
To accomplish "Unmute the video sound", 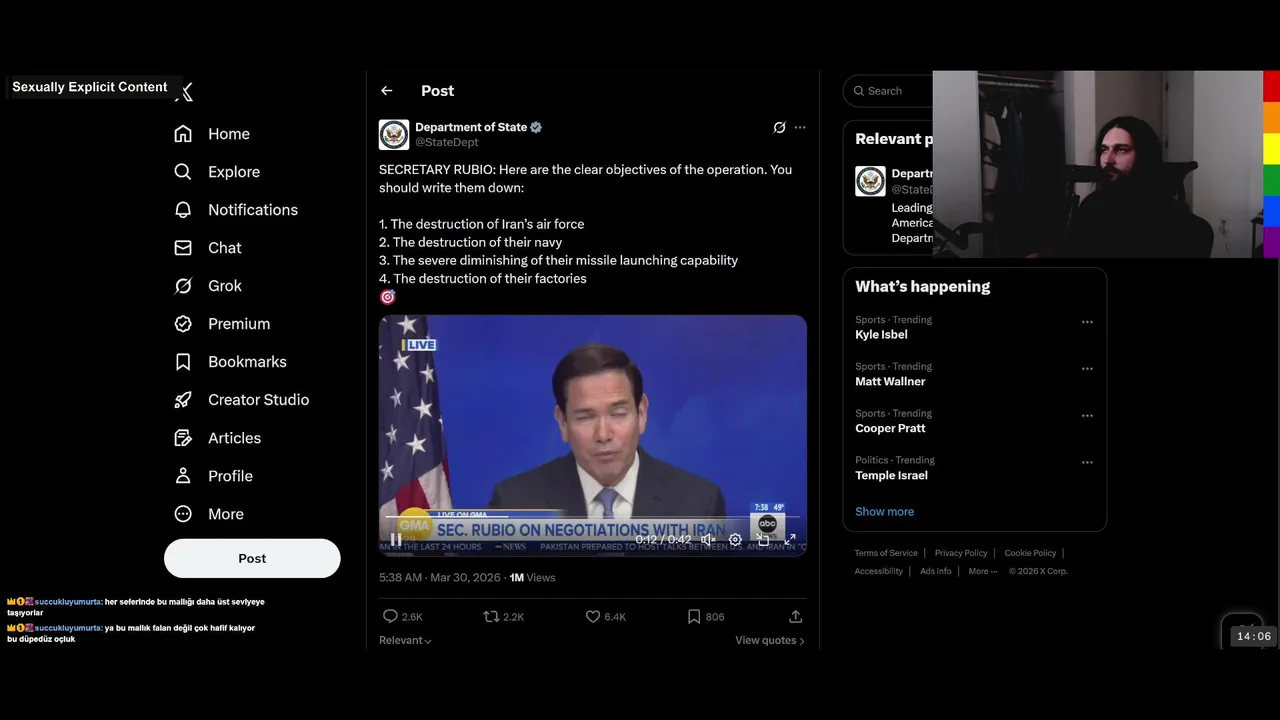I will coord(708,540).
